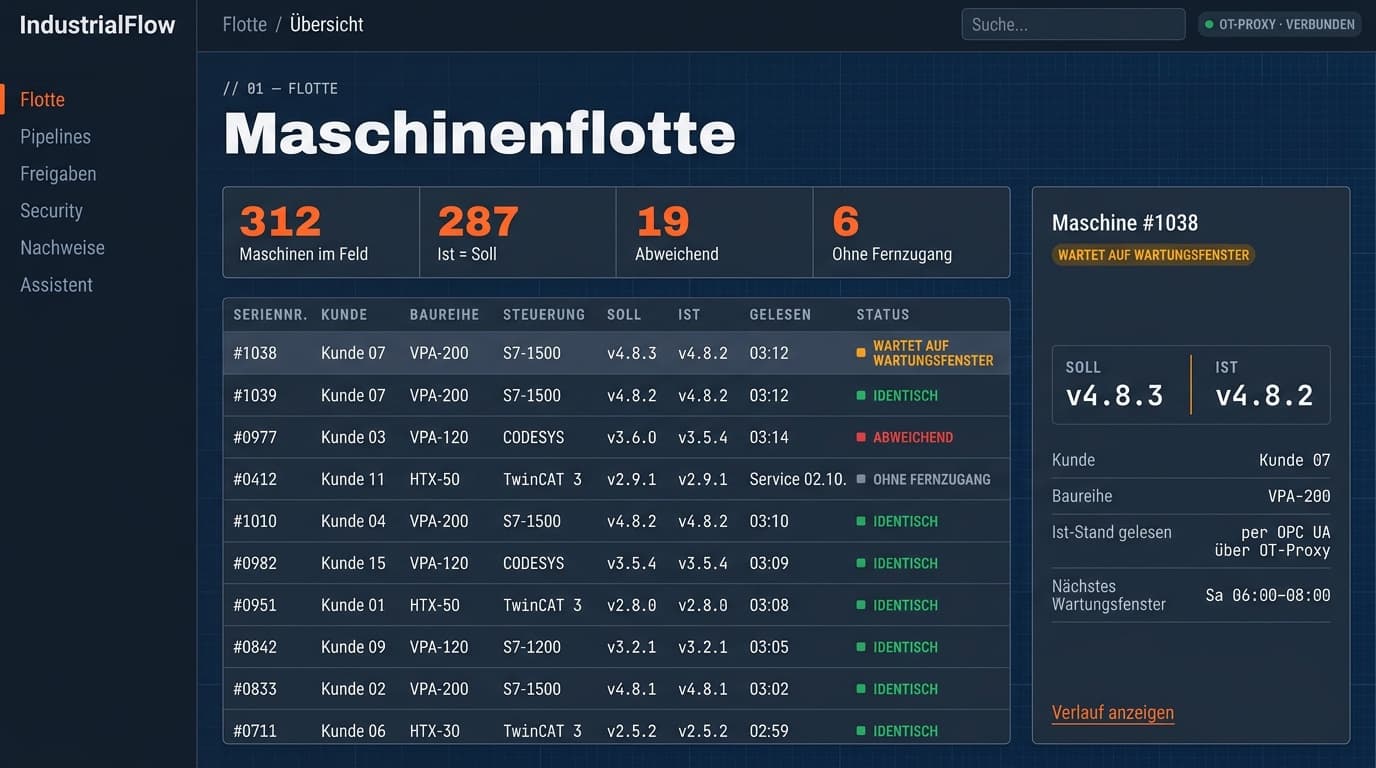Sort by Baureihe column header
Screen dimensions: 1376x768
(444, 314)
